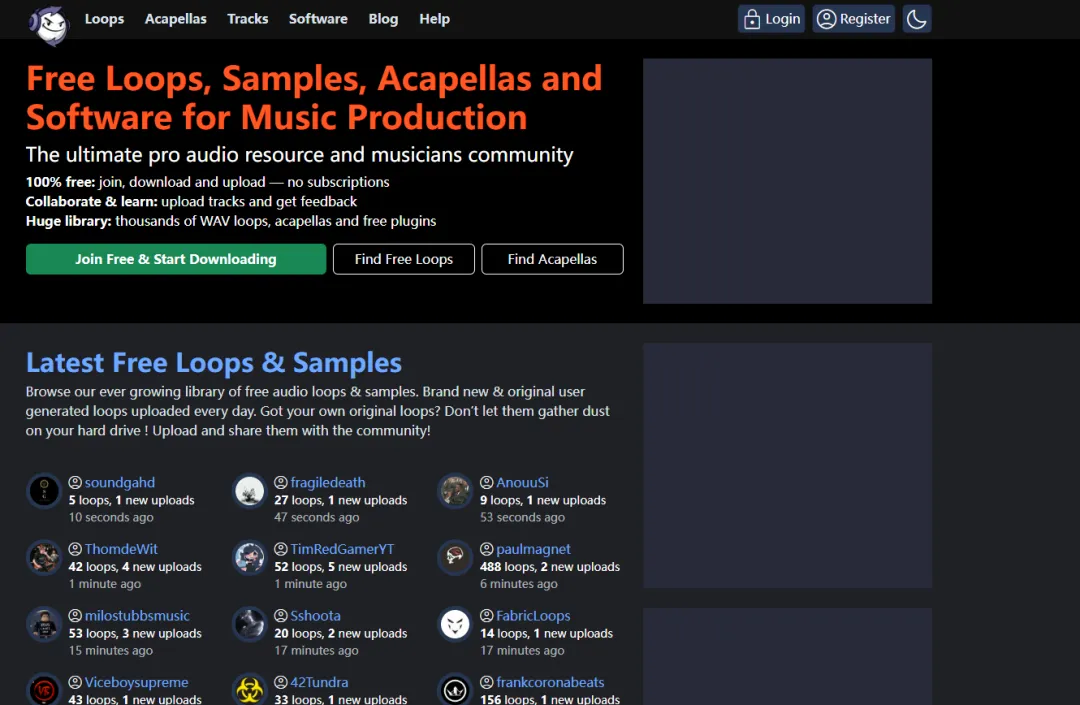Open ThomdeWit's avatar image
This screenshot has height=705, width=1080.
click(44, 558)
